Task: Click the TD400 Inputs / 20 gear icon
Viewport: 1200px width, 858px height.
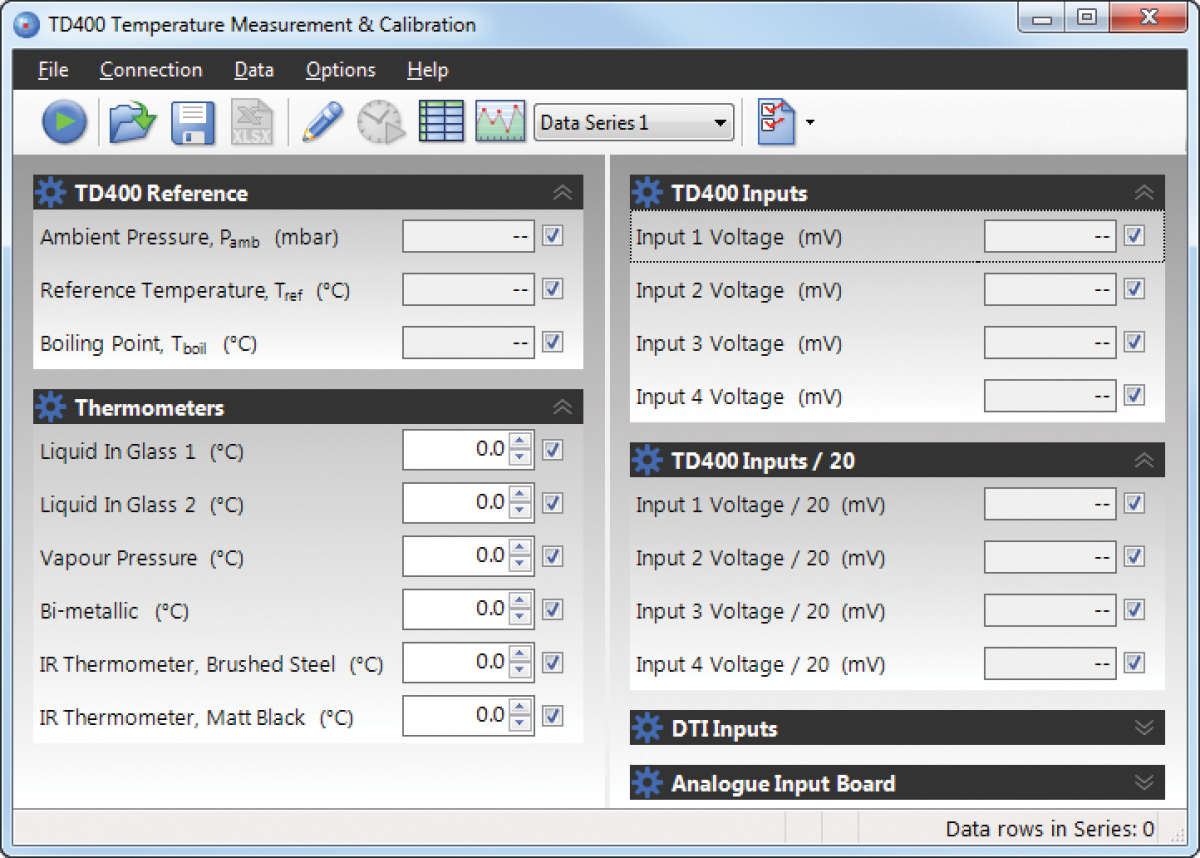Action: [648, 460]
